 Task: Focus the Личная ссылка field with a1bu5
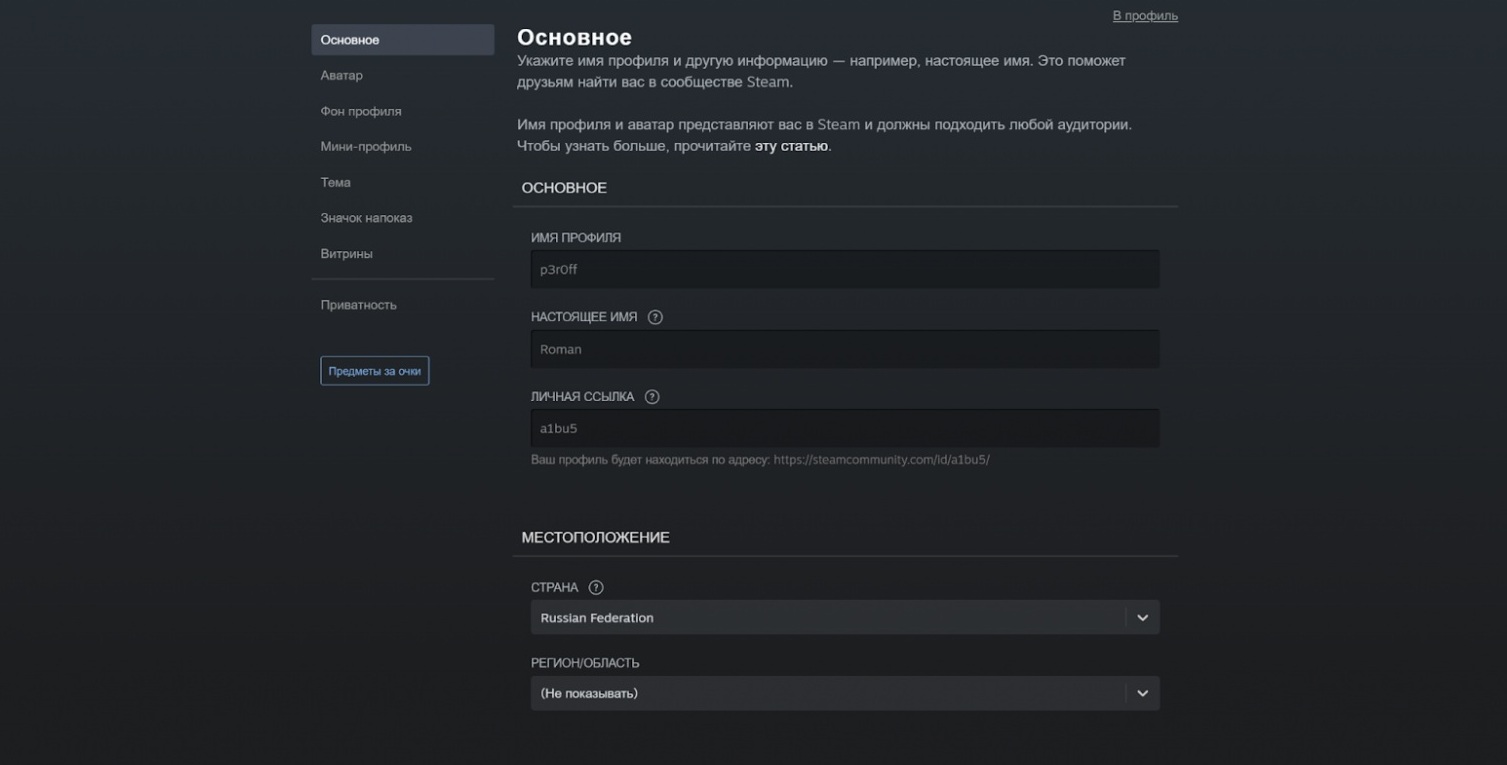[x=845, y=428]
